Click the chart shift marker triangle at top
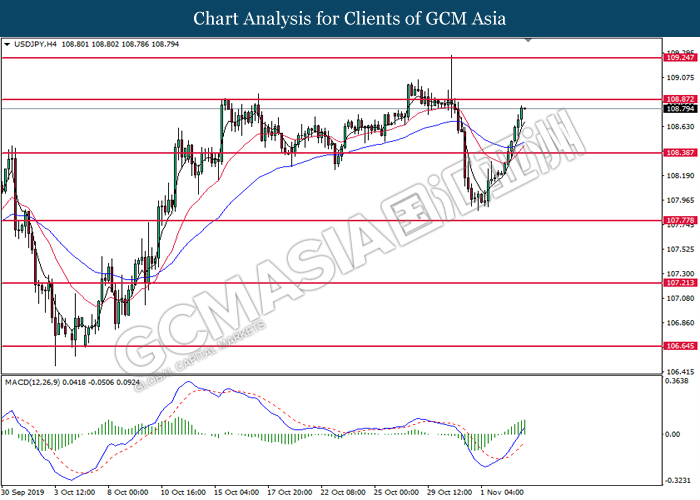This screenshot has width=700, height=500. point(528,40)
